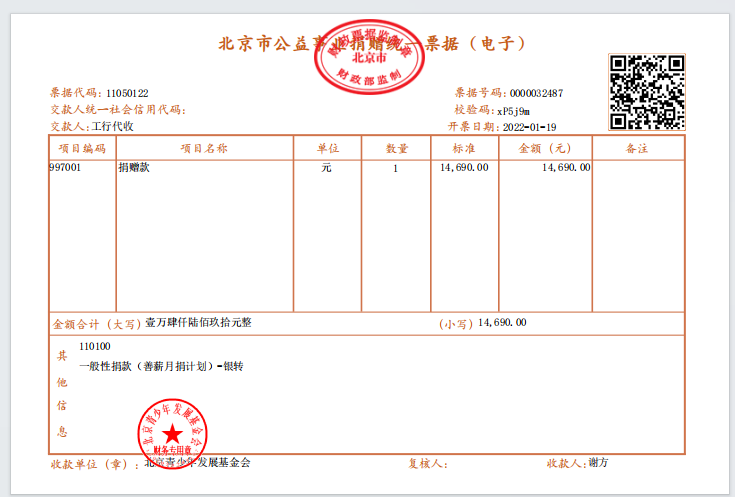Click the 票据号码 value 0000032487

[x=536, y=93]
